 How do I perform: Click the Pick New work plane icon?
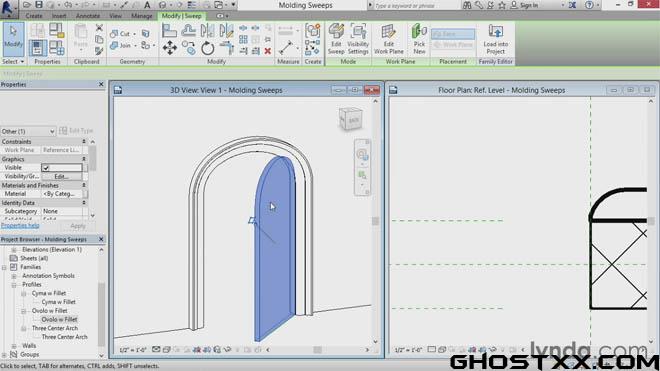click(x=419, y=39)
